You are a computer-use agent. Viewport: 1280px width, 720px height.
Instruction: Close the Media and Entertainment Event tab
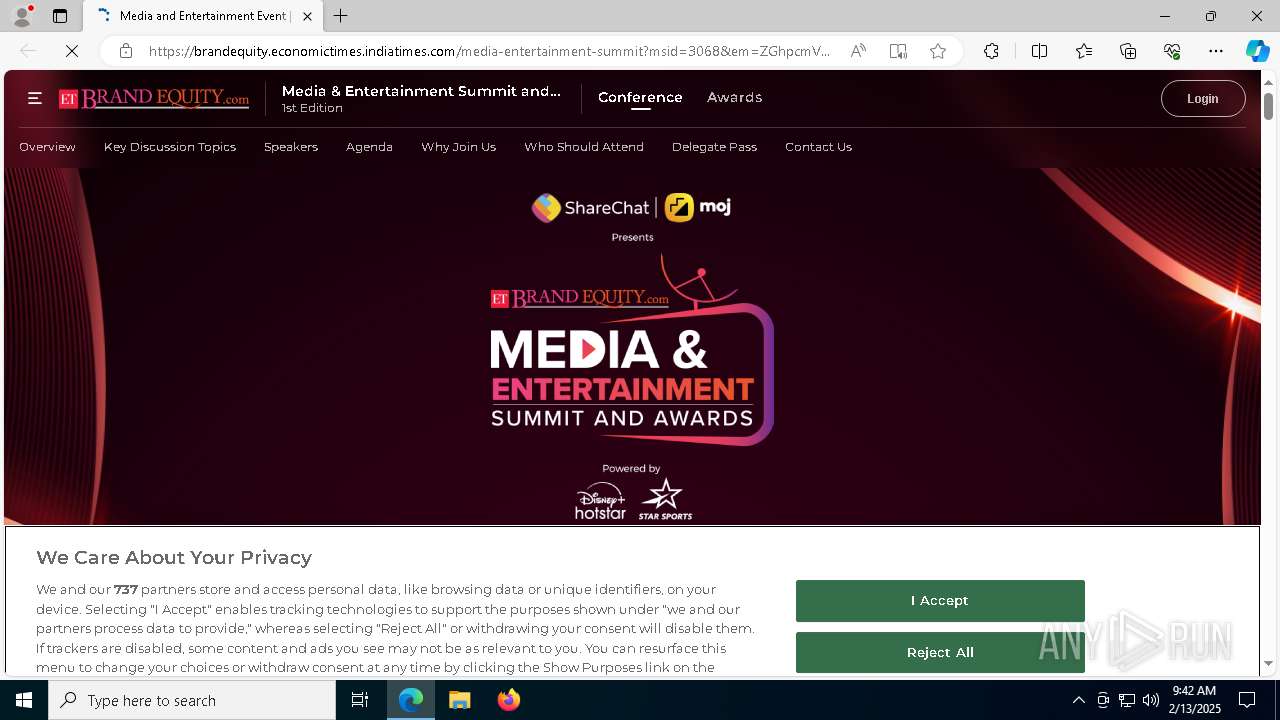pyautogui.click(x=307, y=16)
